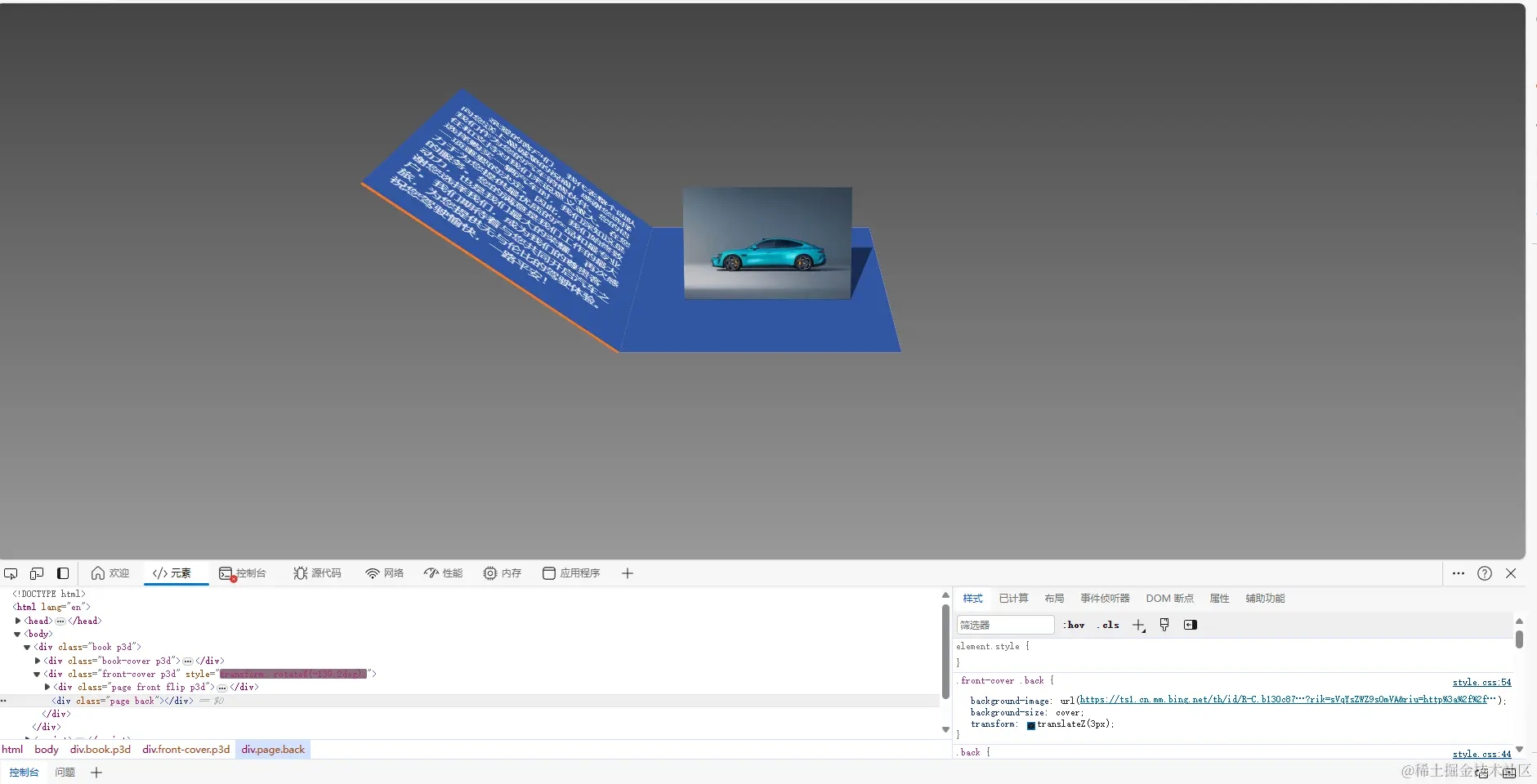Image resolution: width=1537 pixels, height=784 pixels.
Task: Open the background-image bing.net URL link
Action: (x=1288, y=700)
